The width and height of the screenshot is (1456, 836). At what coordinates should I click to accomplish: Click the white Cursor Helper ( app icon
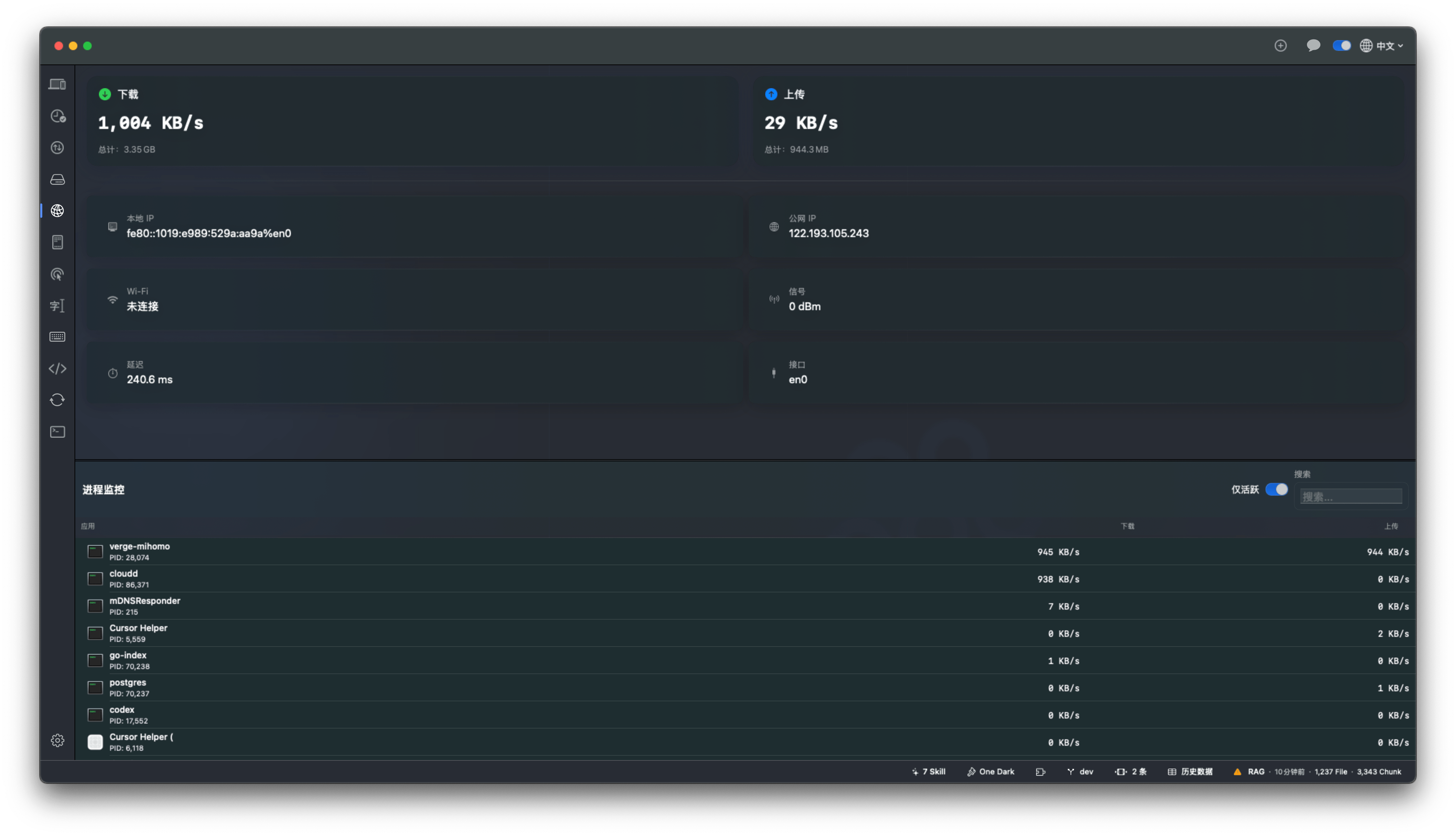[95, 743]
